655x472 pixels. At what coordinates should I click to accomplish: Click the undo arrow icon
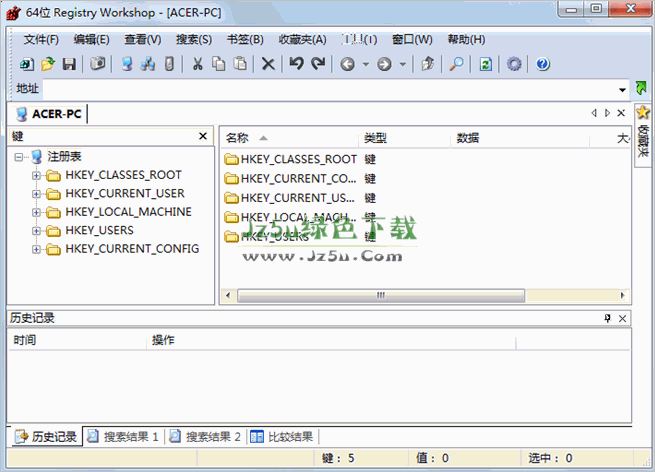click(x=297, y=64)
